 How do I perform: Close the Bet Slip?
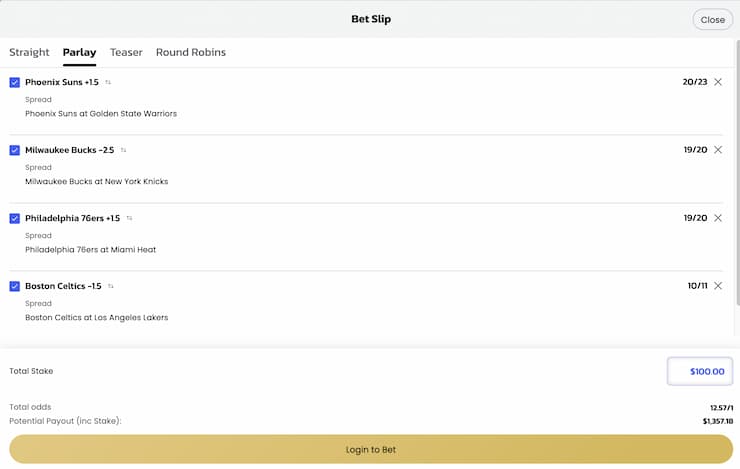(713, 20)
